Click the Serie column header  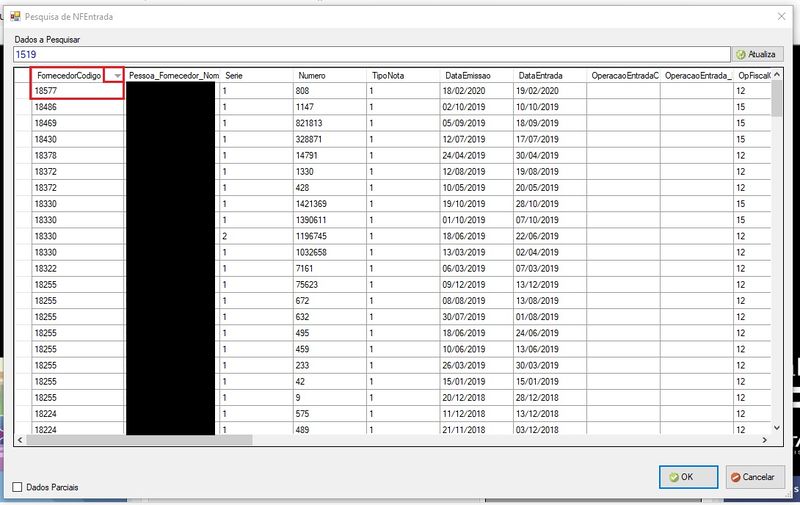(x=257, y=75)
